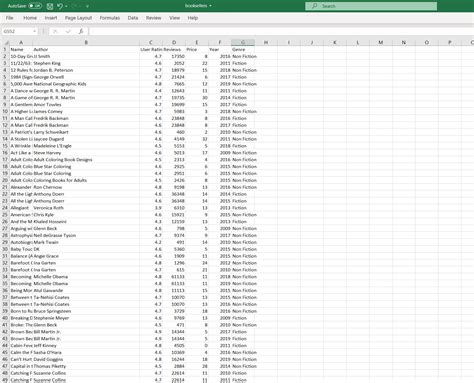Select column C header
This screenshot has width=474, height=383.
[x=151, y=42]
